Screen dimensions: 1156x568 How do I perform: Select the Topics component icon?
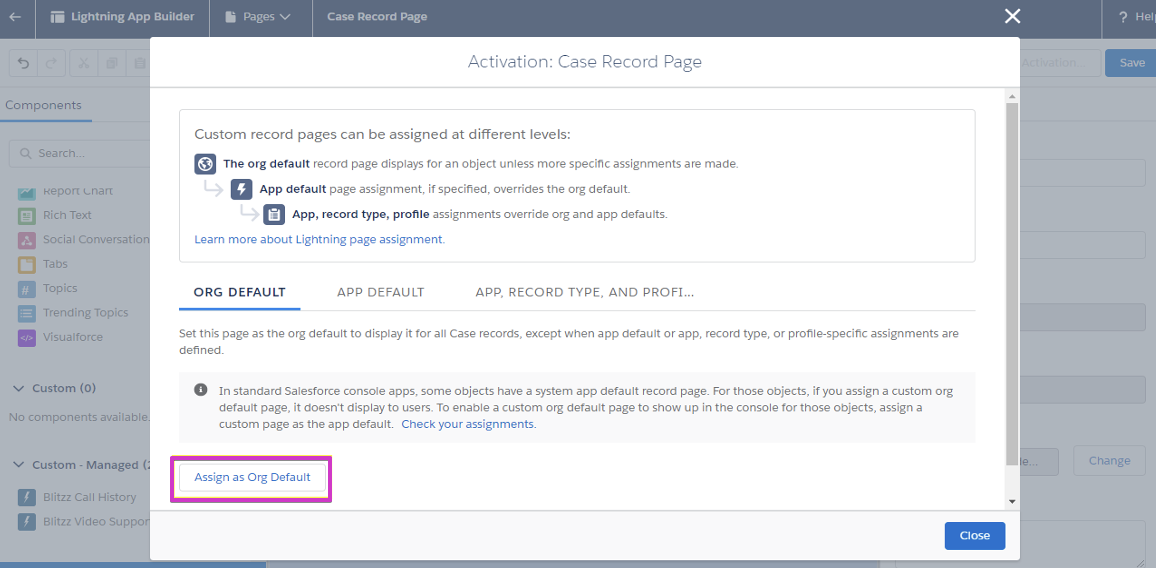(x=27, y=289)
